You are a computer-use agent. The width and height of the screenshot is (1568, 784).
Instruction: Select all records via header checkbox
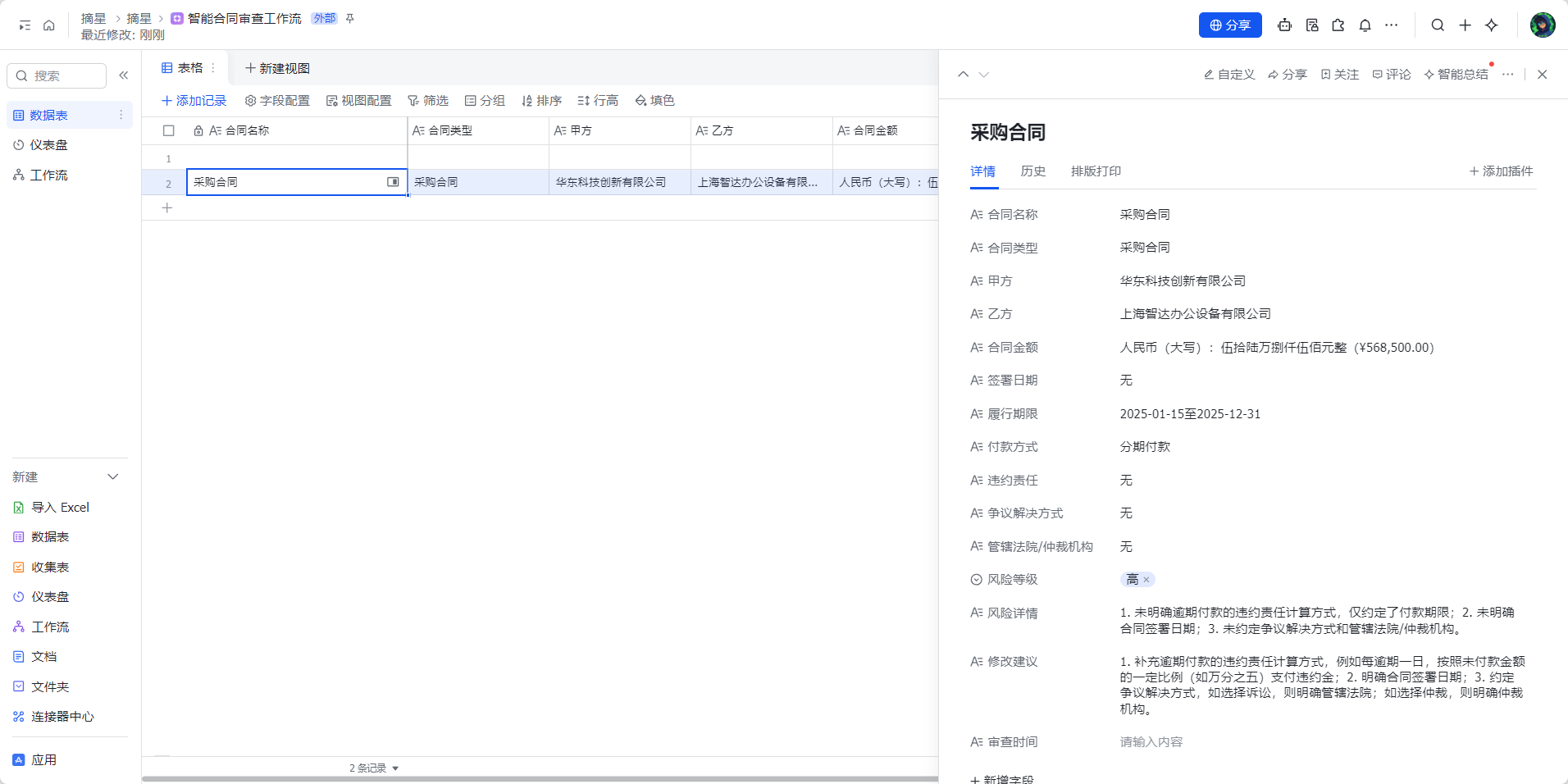[169, 130]
